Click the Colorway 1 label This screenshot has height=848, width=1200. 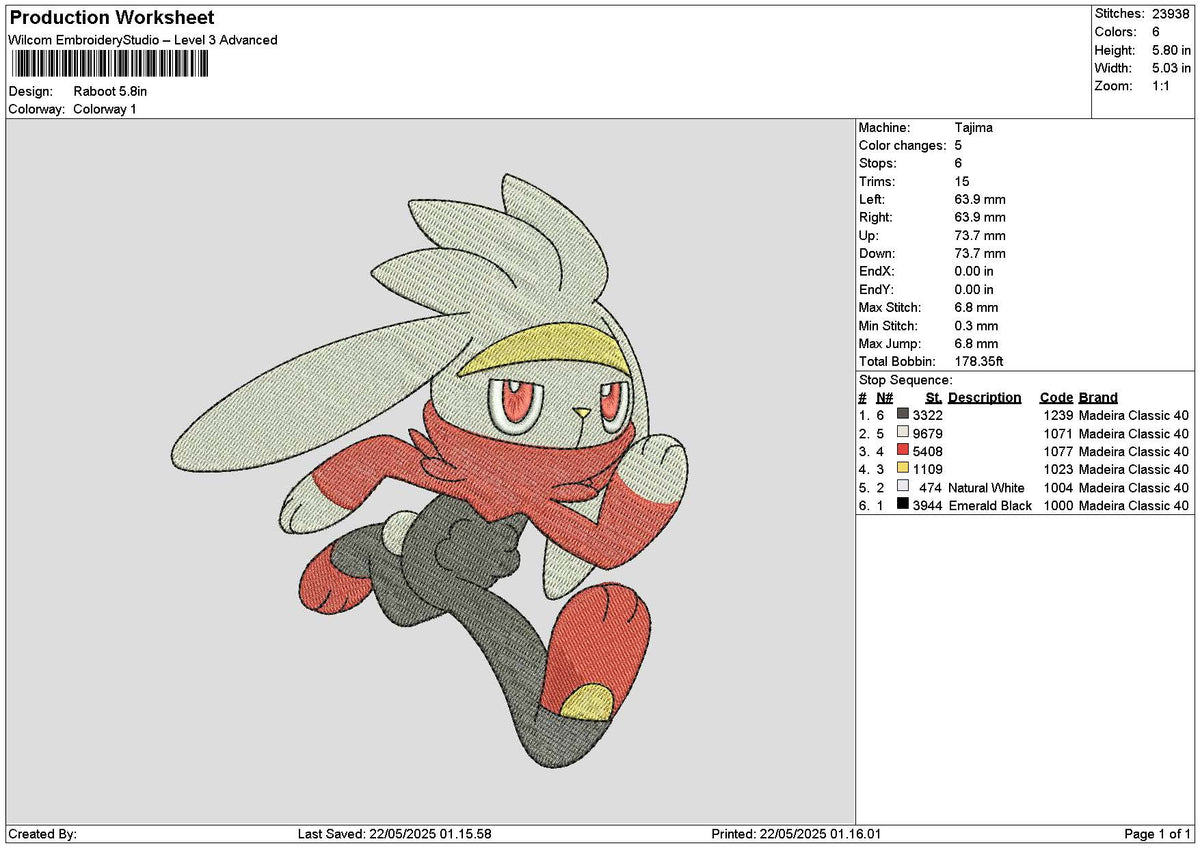coord(105,109)
